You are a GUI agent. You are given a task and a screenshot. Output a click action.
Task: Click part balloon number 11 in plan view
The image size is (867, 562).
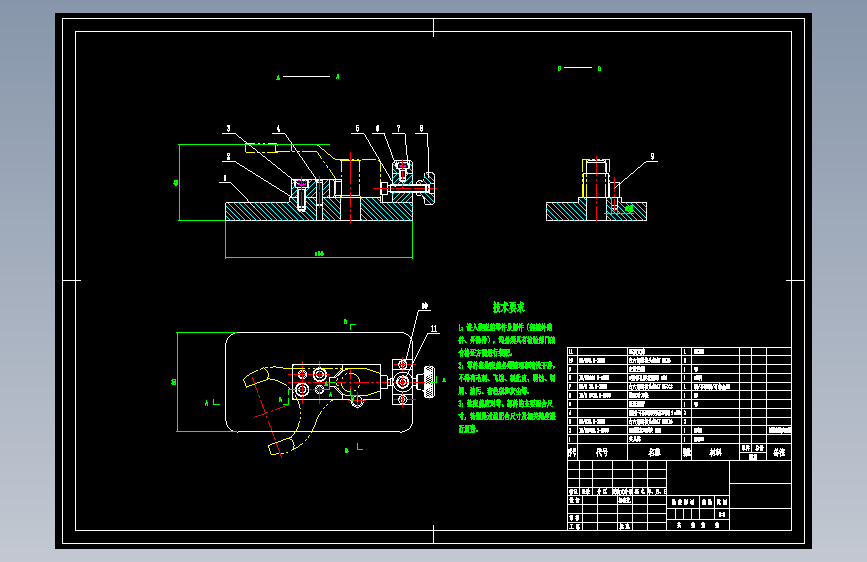(x=434, y=329)
